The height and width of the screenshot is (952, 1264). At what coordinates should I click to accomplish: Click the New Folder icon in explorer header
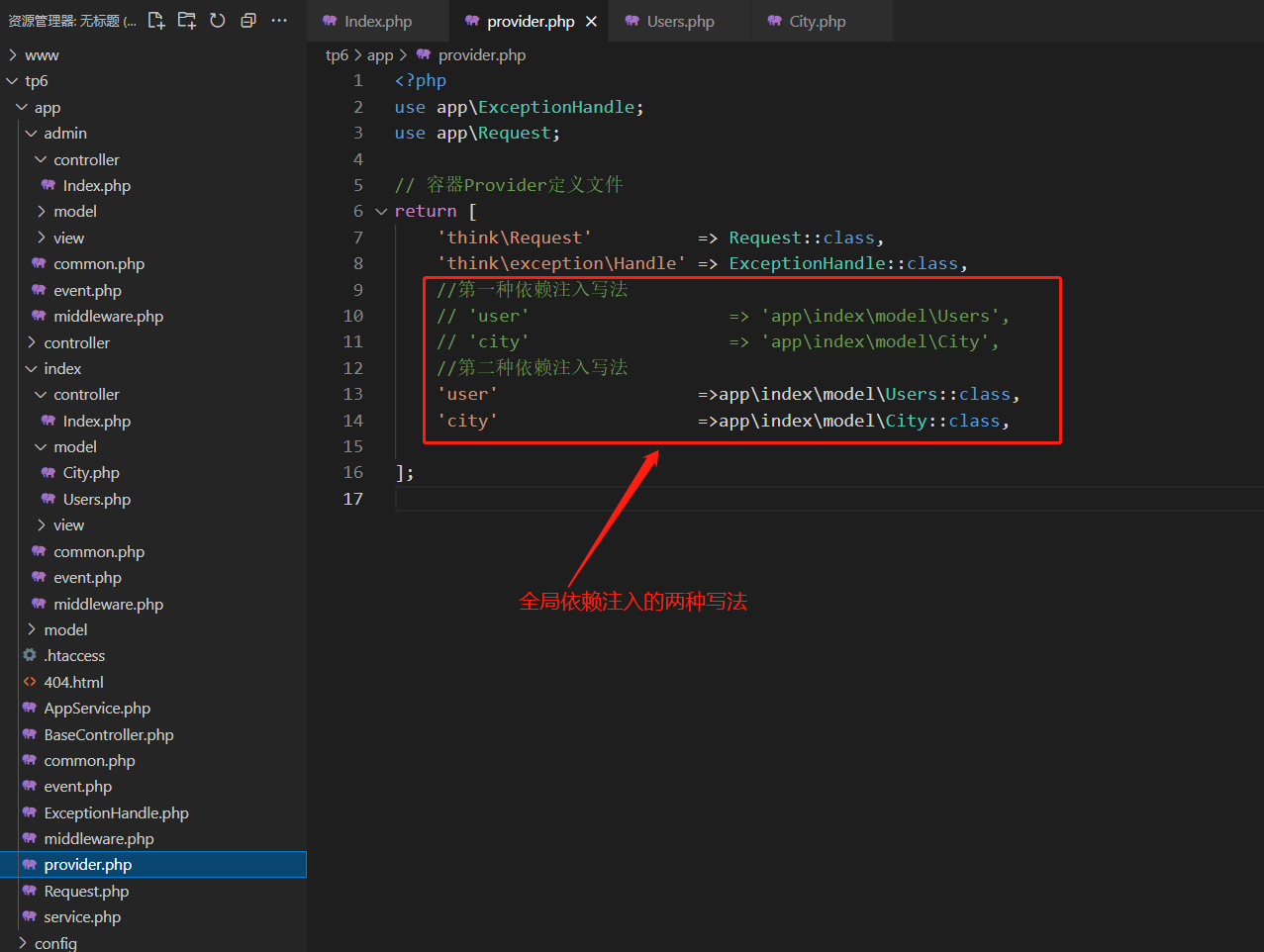(x=186, y=21)
